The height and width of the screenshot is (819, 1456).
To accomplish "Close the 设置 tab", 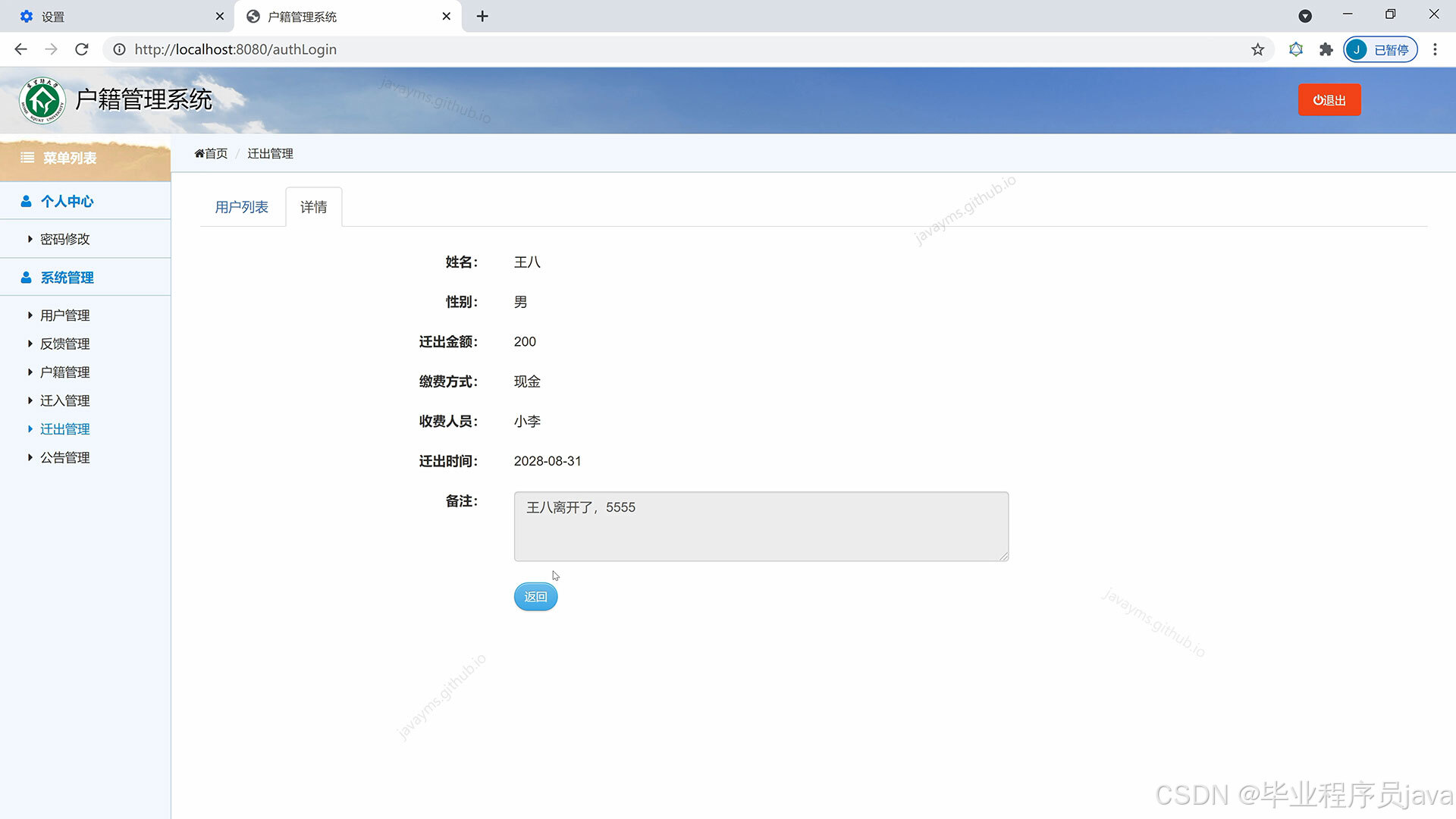I will coord(220,16).
